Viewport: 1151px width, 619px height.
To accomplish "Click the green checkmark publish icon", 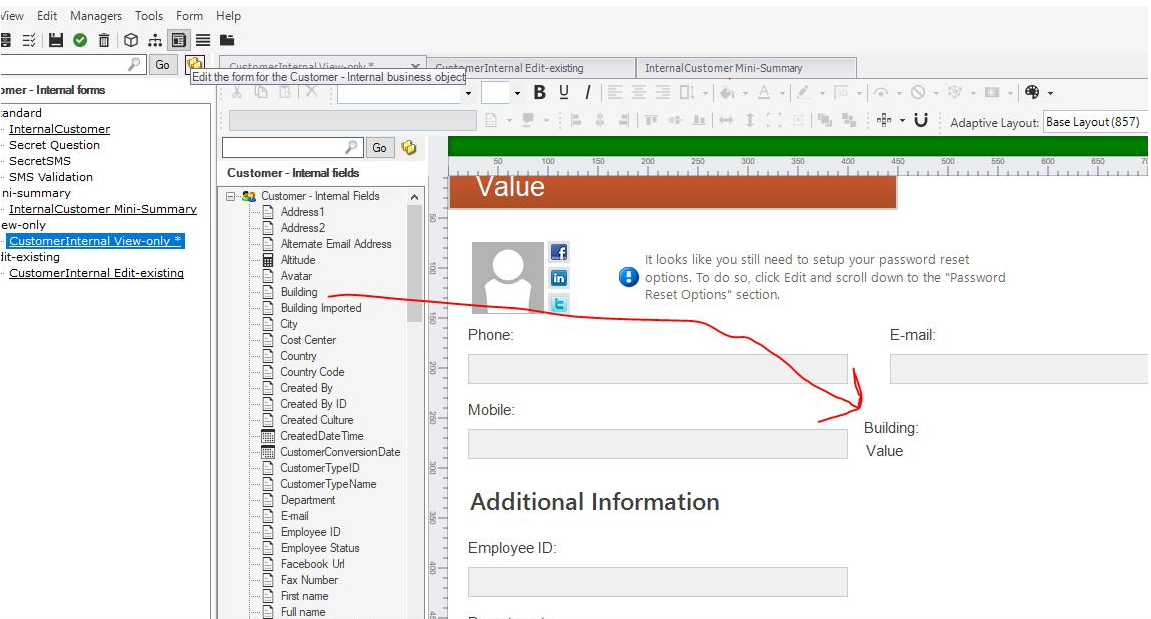I will click(80, 40).
